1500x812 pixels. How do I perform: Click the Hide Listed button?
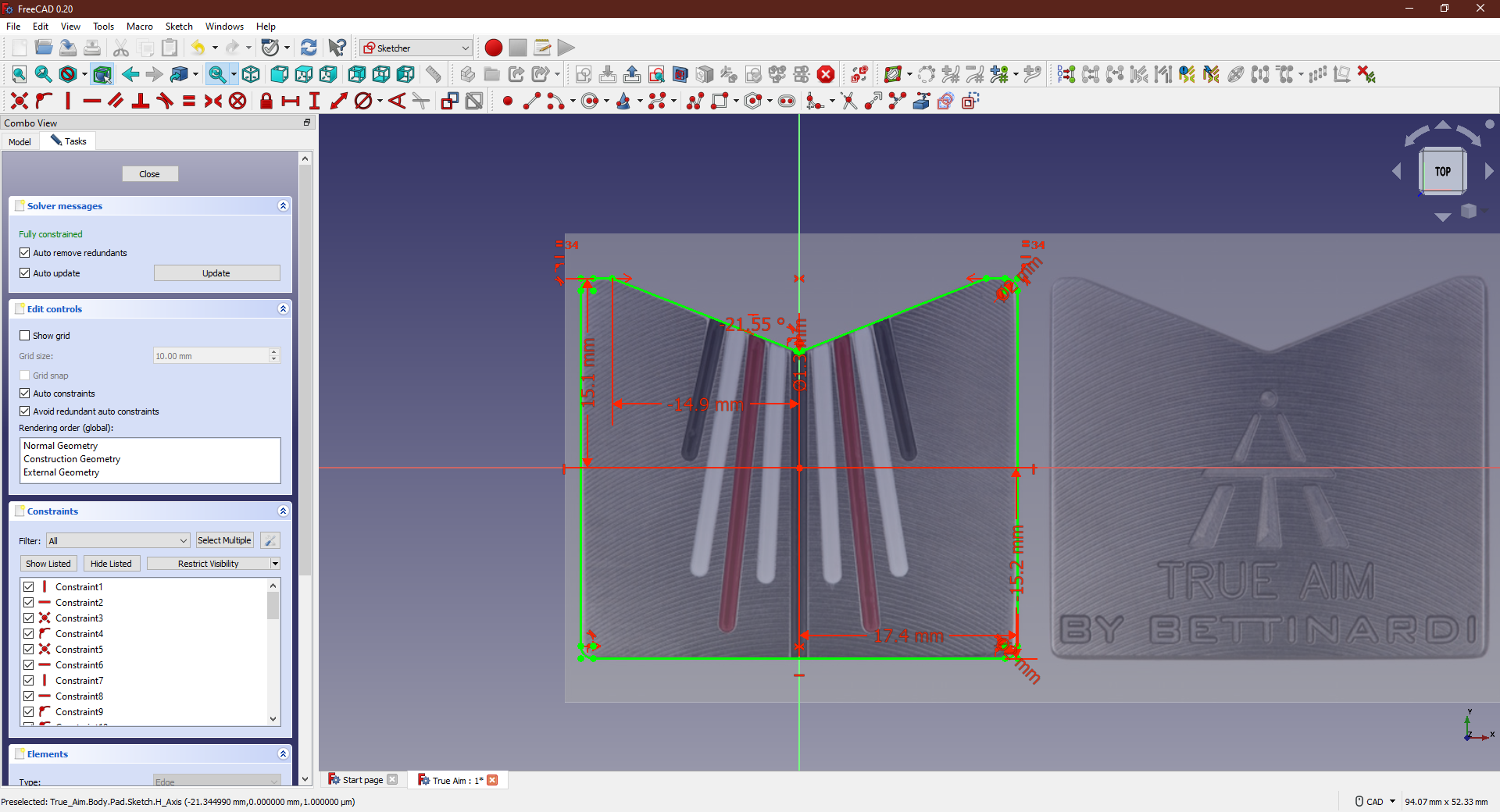click(x=111, y=564)
